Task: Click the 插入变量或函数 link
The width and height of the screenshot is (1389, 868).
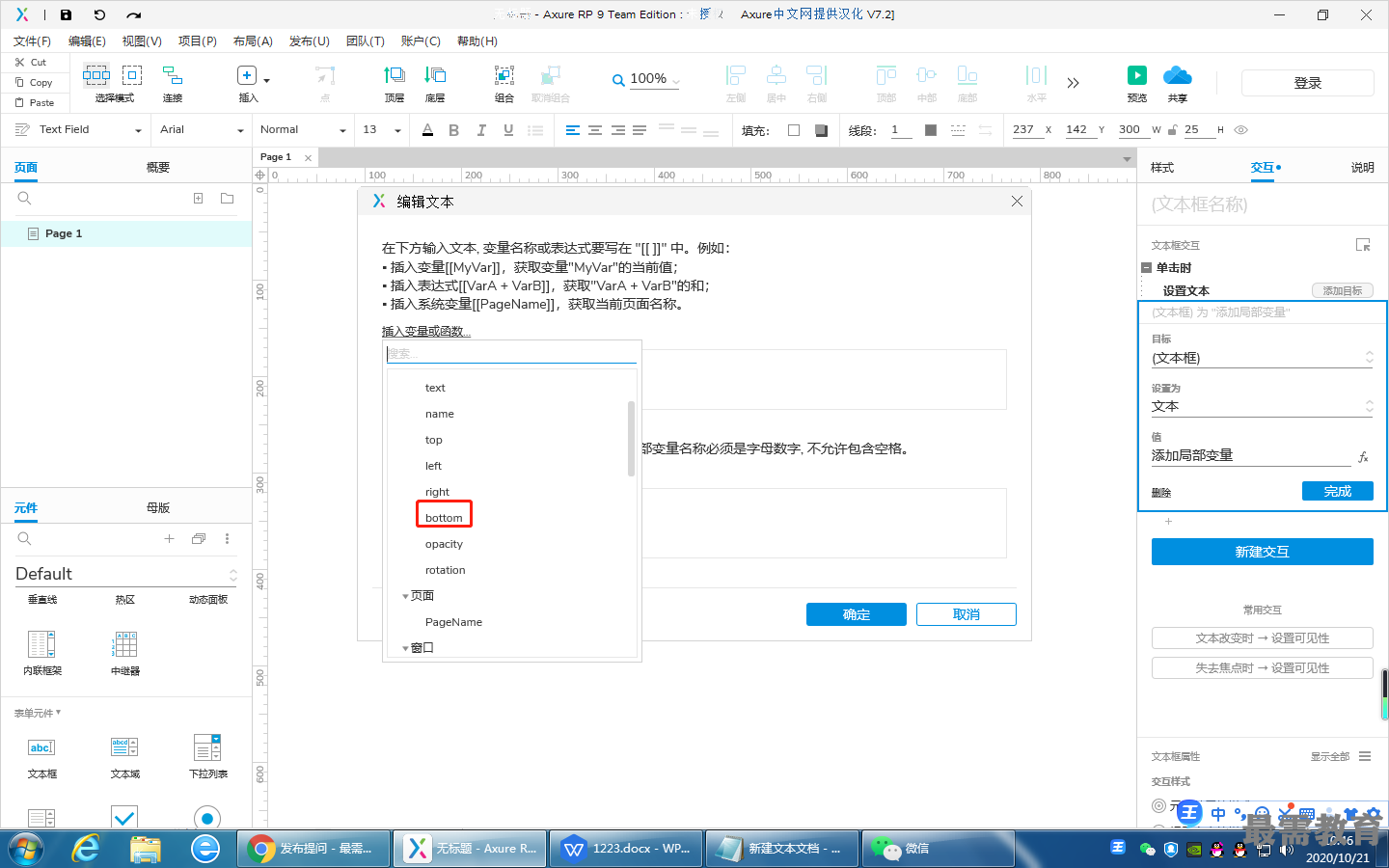Action: (x=426, y=332)
